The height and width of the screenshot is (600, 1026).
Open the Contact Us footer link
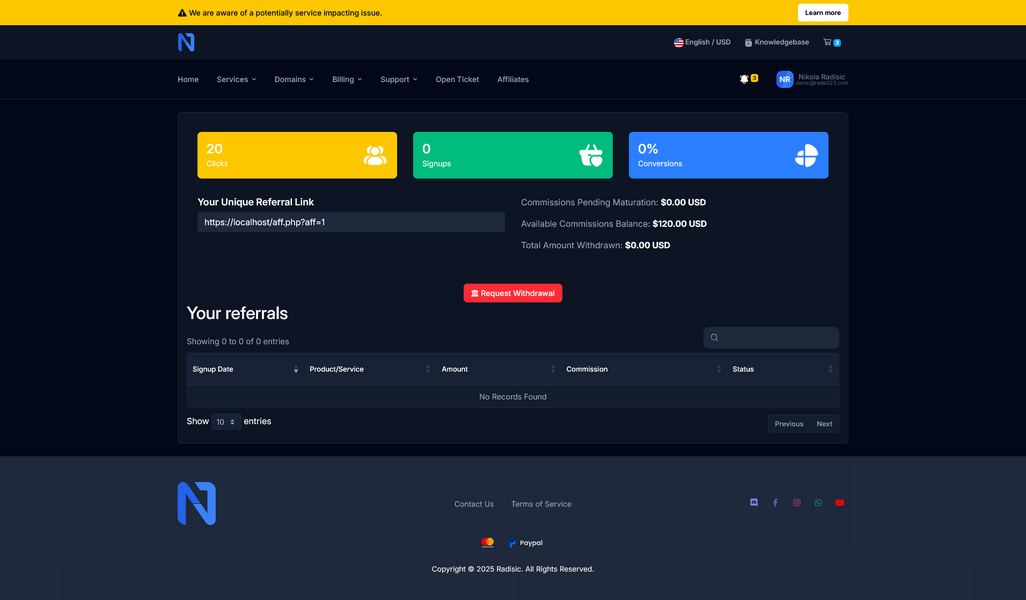[474, 504]
